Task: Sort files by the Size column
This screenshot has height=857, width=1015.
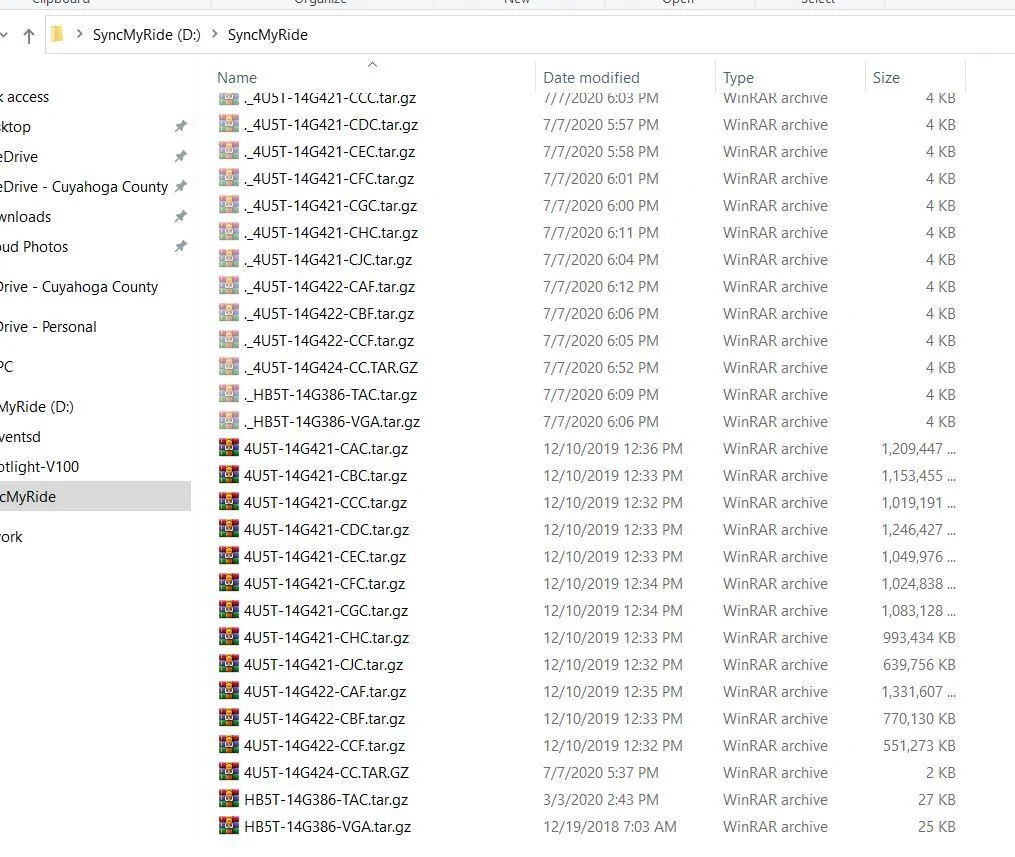Action: point(886,78)
